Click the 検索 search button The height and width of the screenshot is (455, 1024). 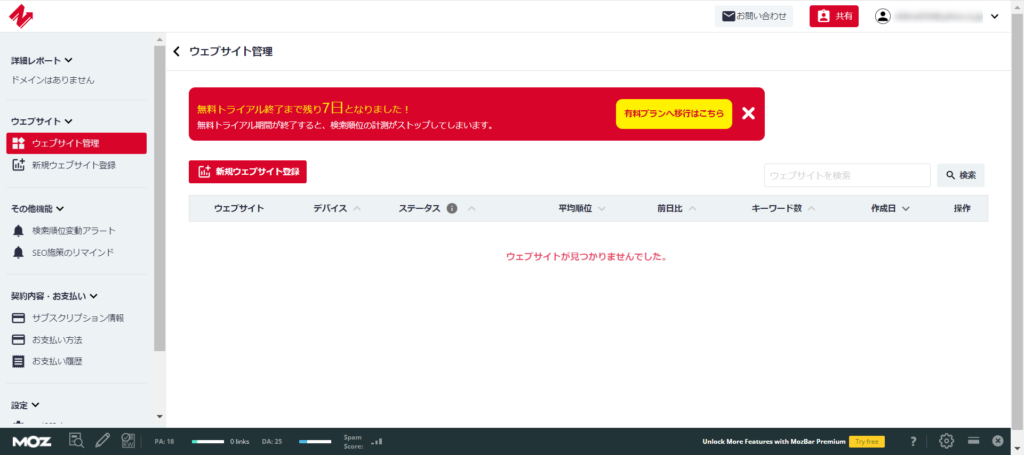click(x=961, y=175)
